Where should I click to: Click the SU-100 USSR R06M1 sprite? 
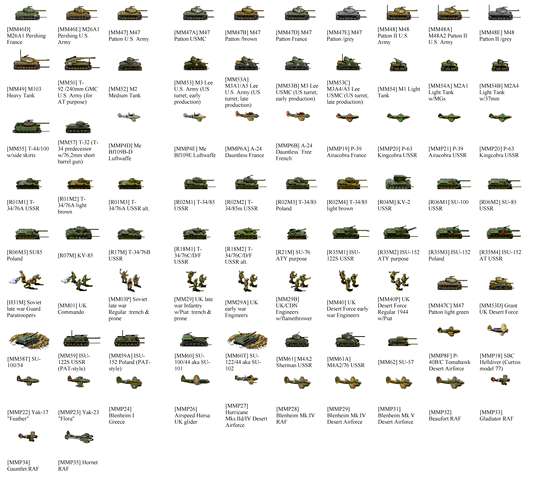(x=454, y=183)
